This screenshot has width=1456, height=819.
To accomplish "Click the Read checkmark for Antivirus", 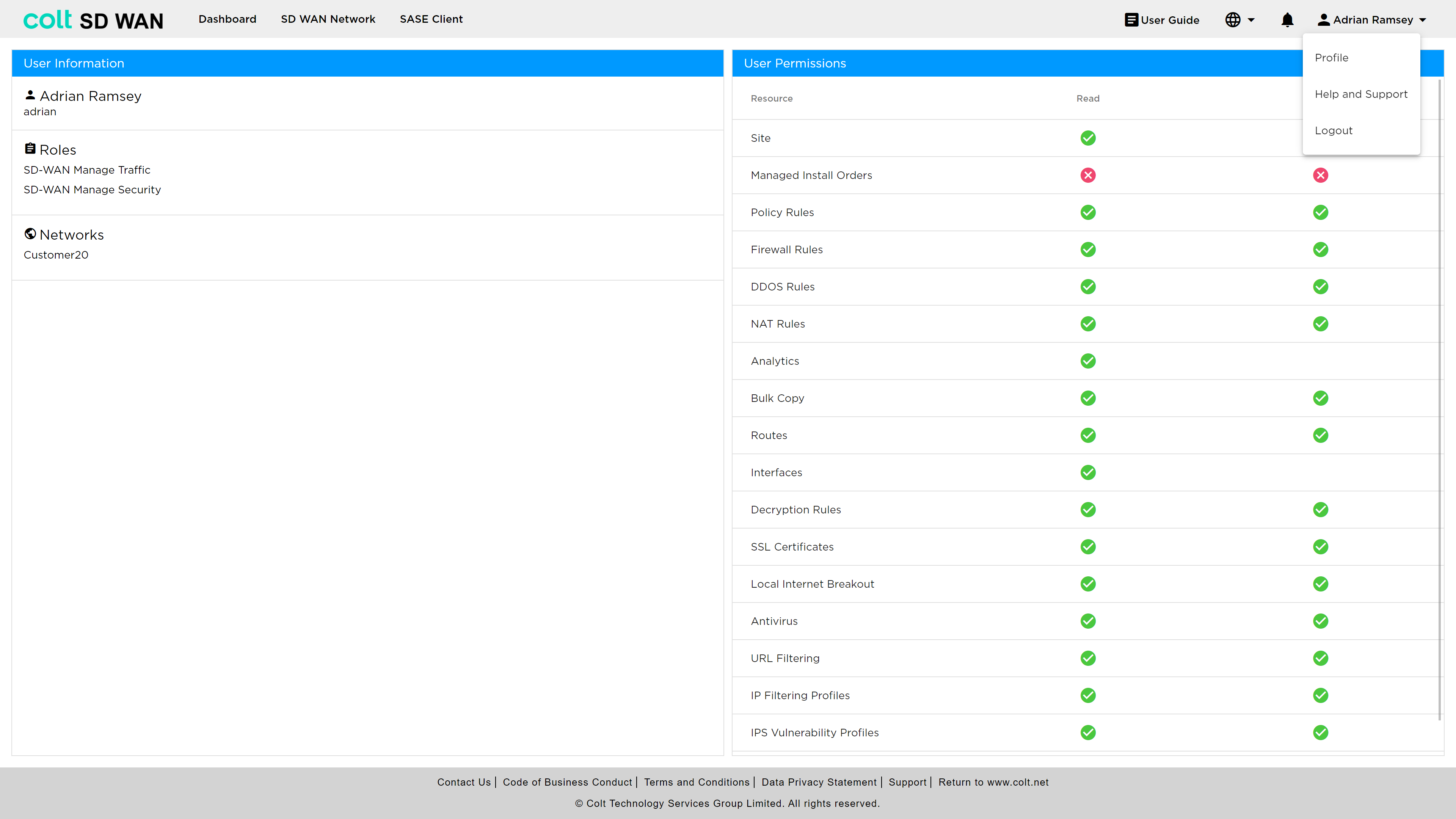I will pyautogui.click(x=1088, y=621).
